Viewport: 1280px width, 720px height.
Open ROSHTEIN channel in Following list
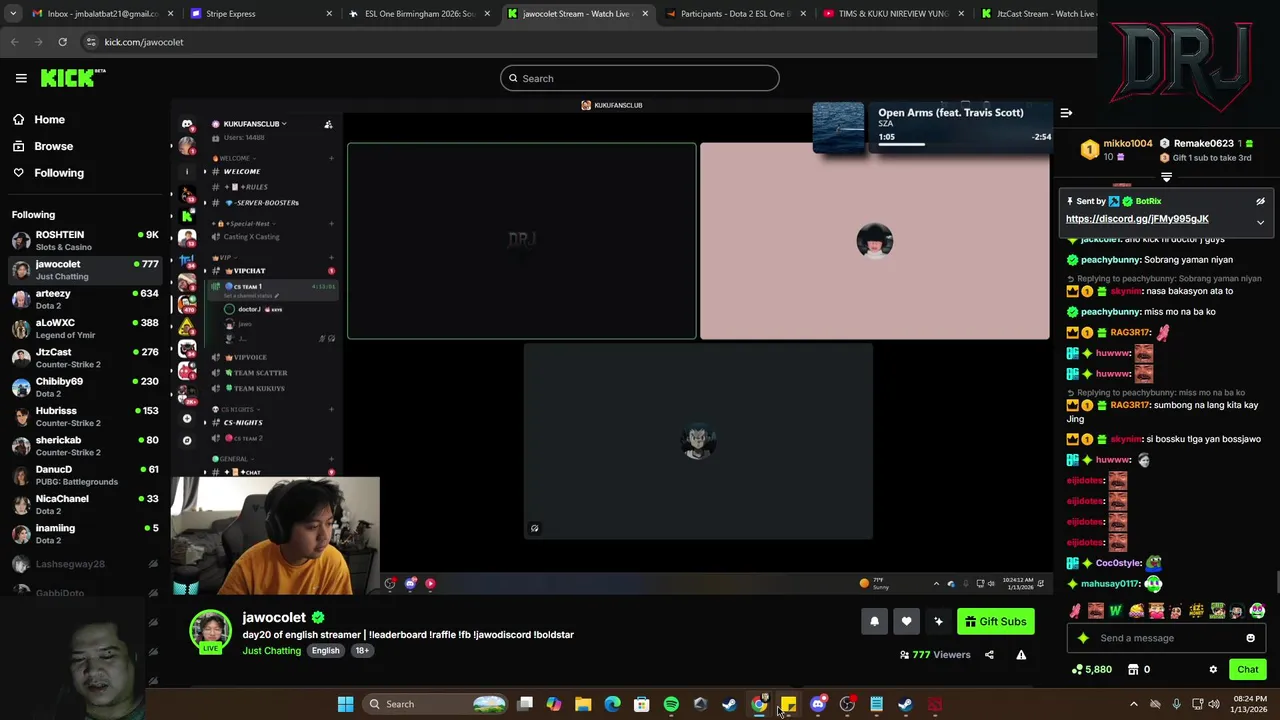point(84,240)
